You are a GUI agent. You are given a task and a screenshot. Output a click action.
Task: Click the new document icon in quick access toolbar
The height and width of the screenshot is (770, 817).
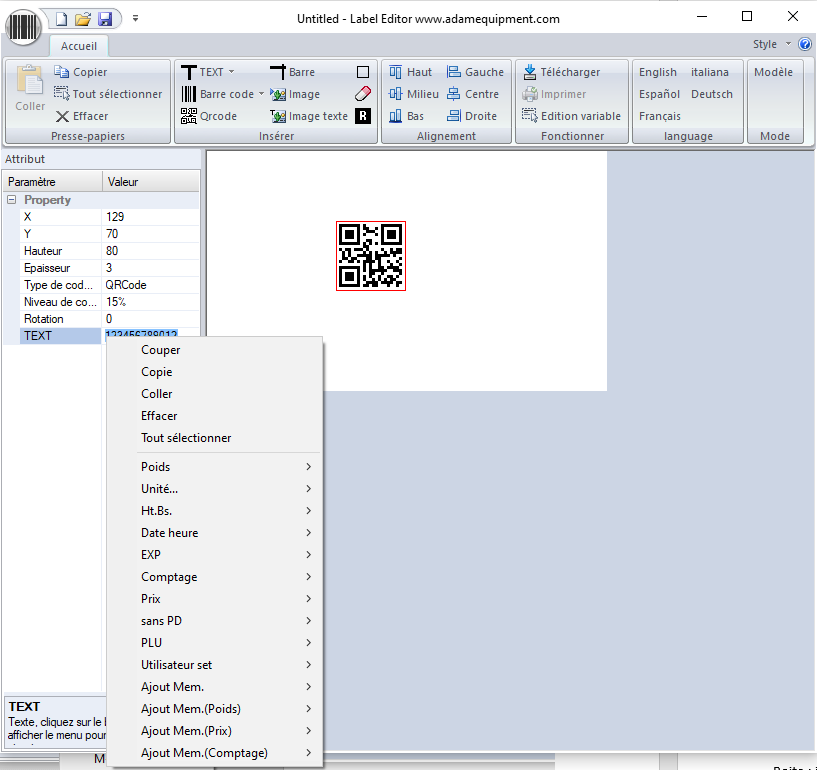tap(63, 19)
